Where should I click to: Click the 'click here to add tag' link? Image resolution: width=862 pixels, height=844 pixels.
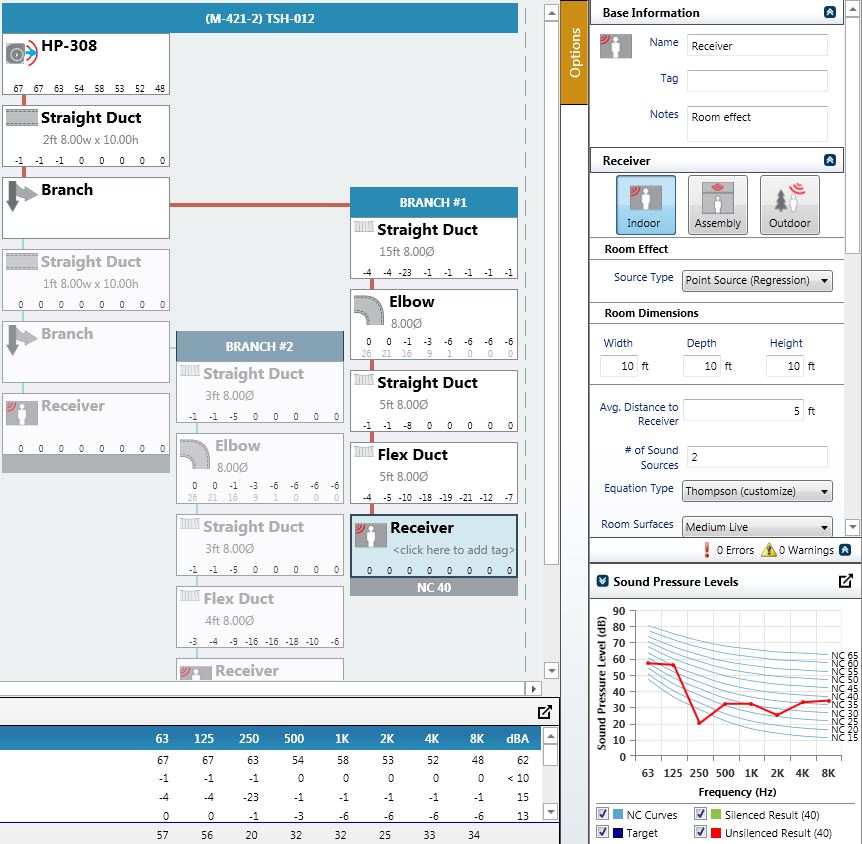[x=453, y=550]
